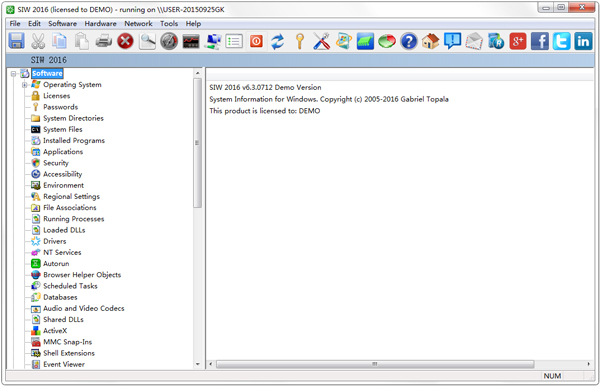Viewport: 600px width, 386px height.
Task: Click the Paste clipboard toolbar icon
Action: pyautogui.click(x=82, y=41)
